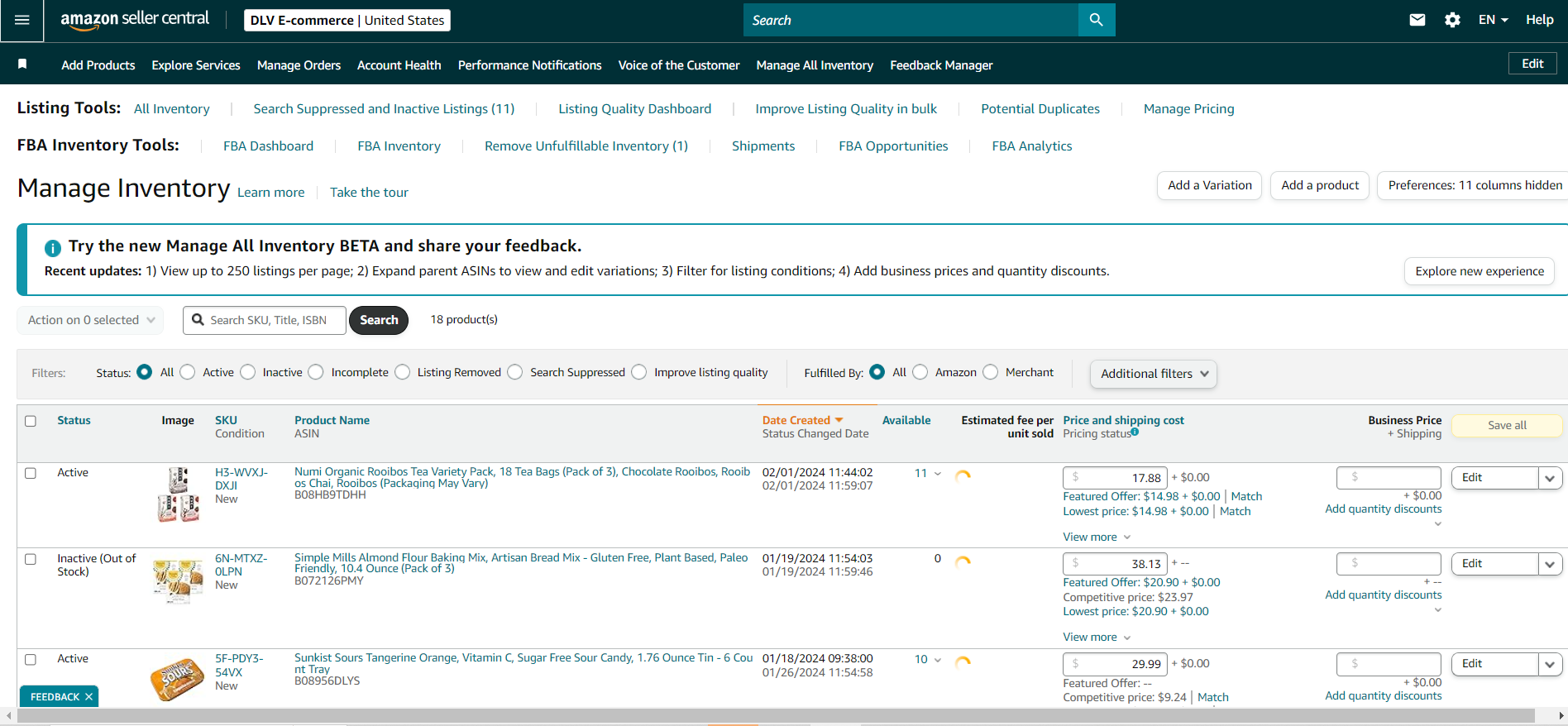1568x726 pixels.
Task: Open the settings gear icon
Action: tap(1452, 20)
